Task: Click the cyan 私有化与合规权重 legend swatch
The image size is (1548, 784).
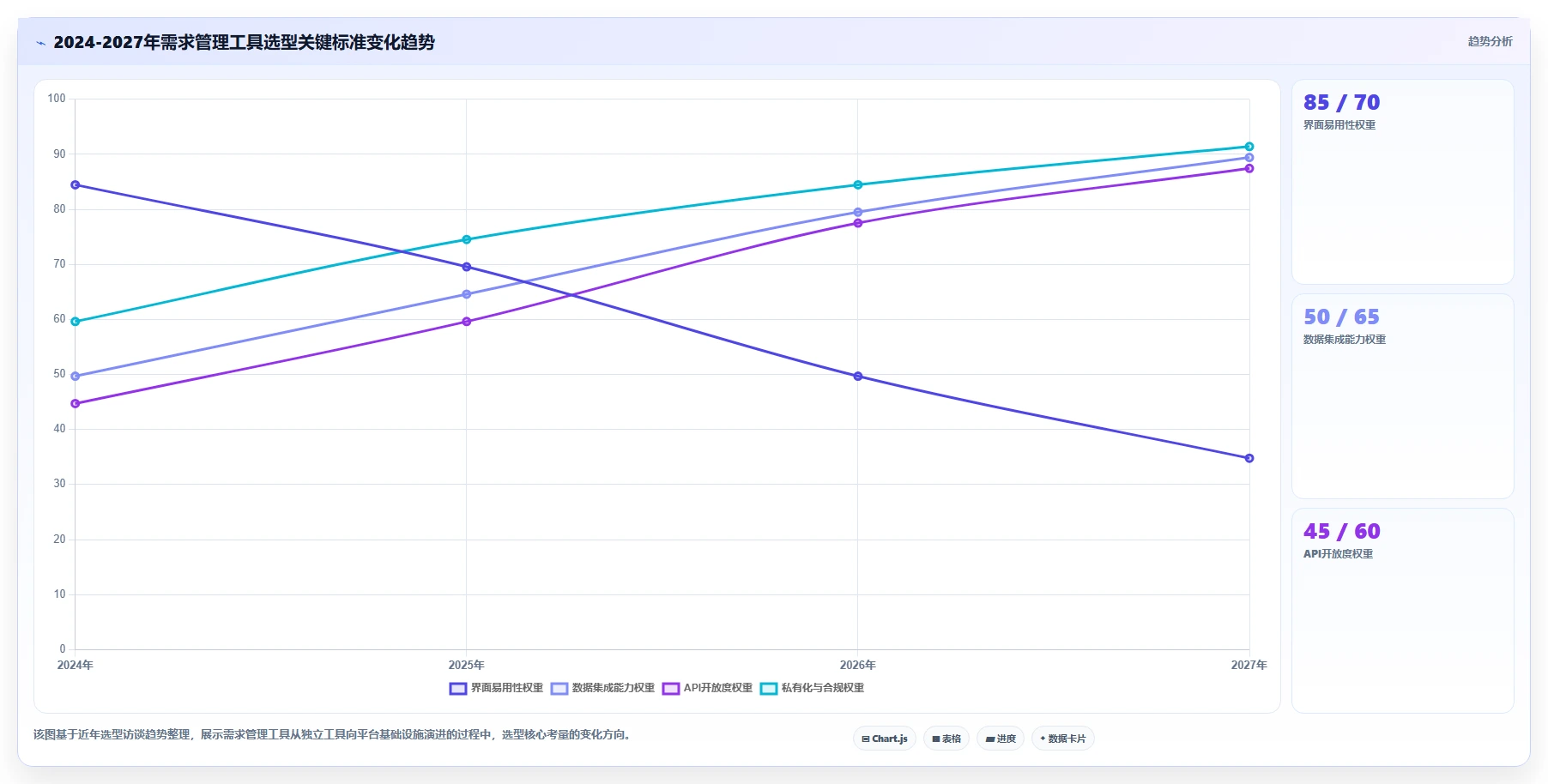Action: pos(769,688)
